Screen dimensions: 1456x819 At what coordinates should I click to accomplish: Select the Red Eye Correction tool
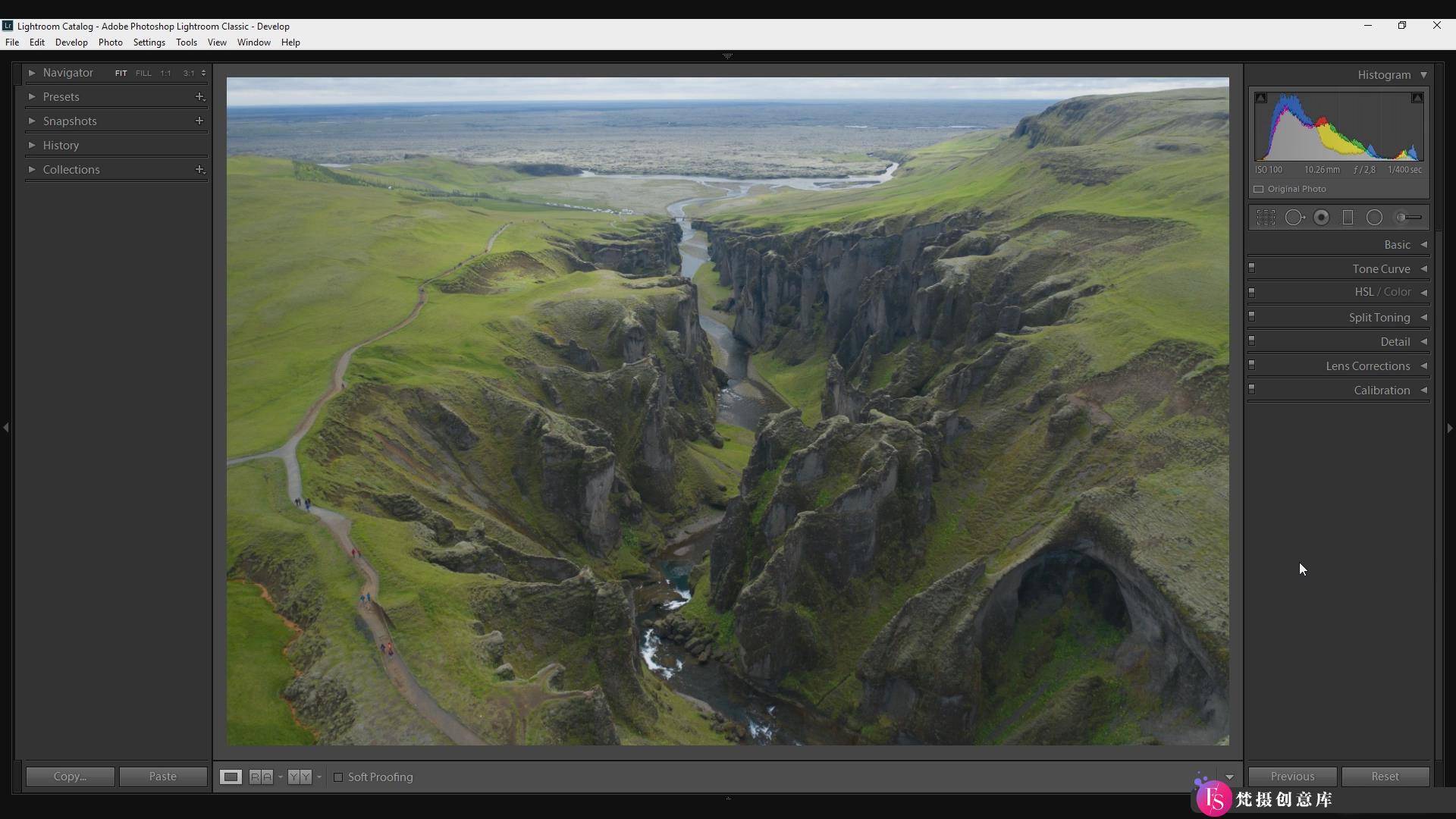(1322, 218)
